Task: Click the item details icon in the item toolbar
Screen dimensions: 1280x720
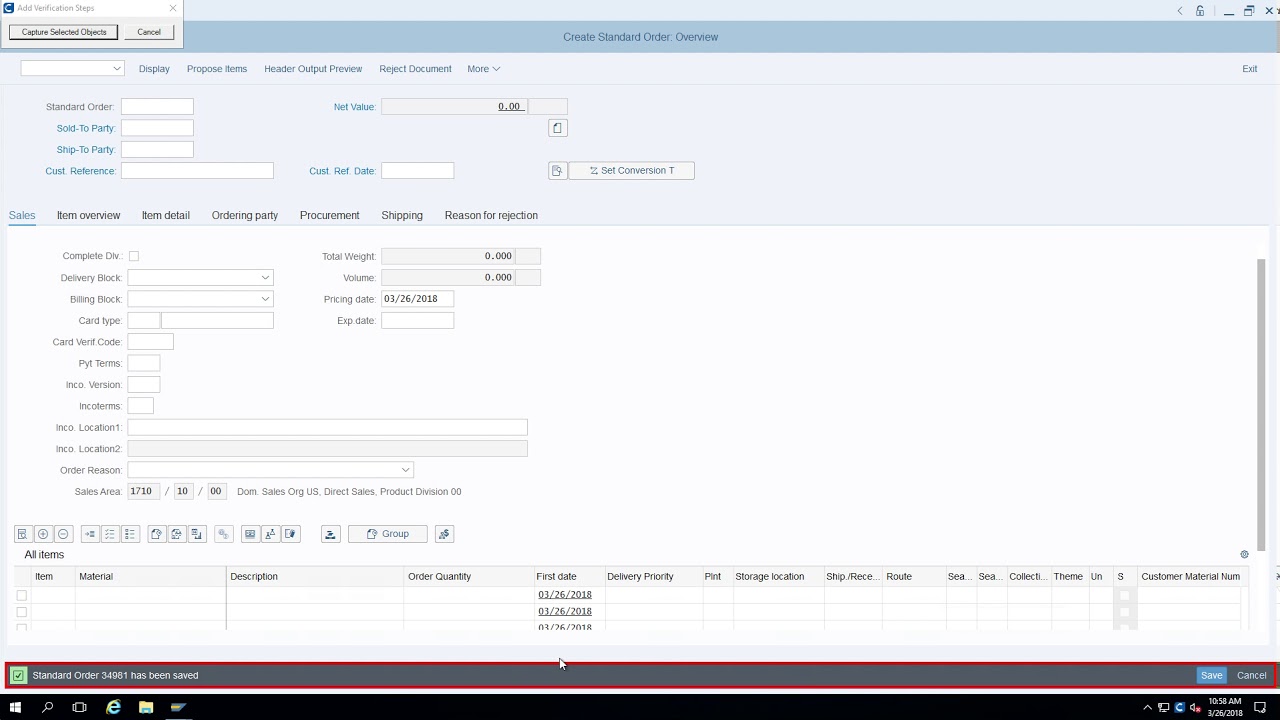Action: point(22,534)
